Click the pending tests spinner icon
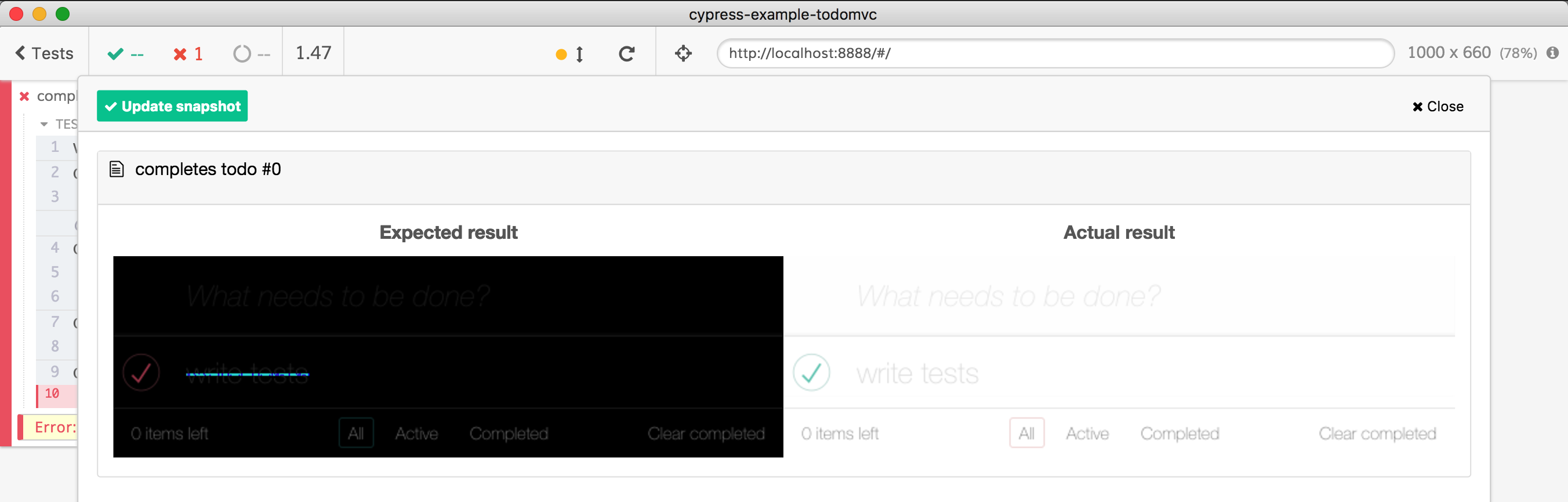The width and height of the screenshot is (1568, 502). (x=242, y=54)
